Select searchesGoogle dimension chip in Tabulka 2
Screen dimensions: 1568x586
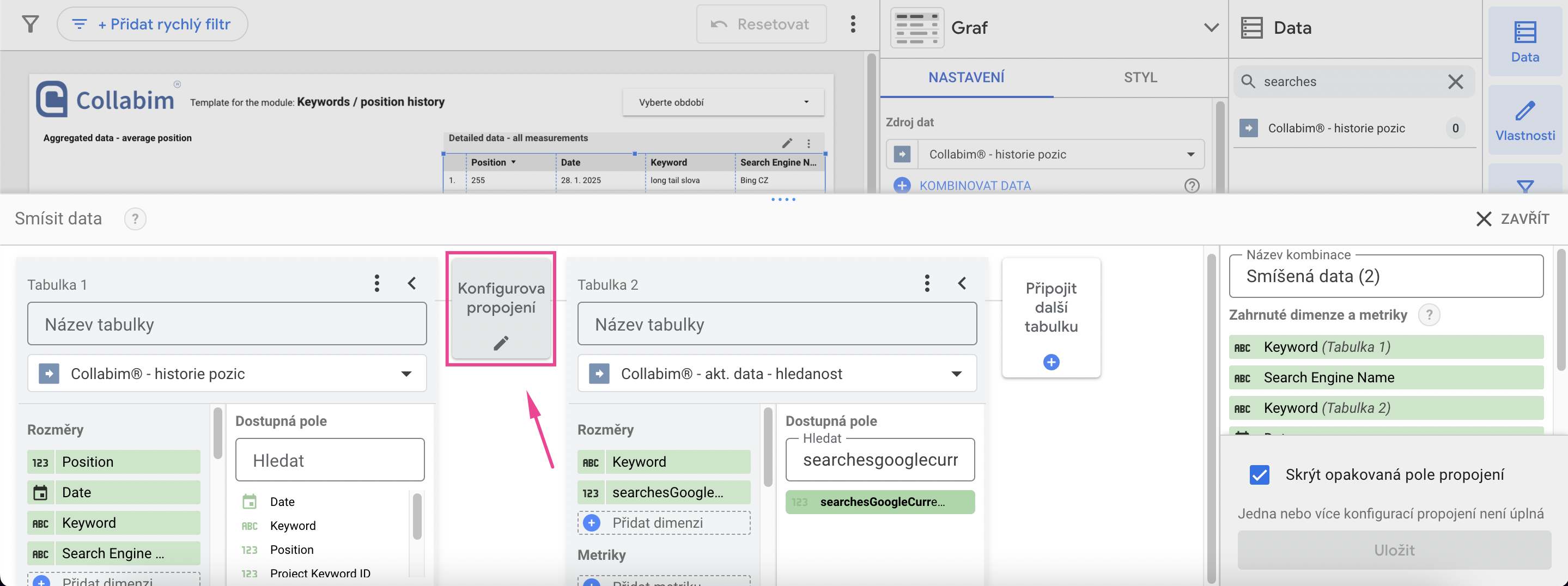pyautogui.click(x=664, y=492)
